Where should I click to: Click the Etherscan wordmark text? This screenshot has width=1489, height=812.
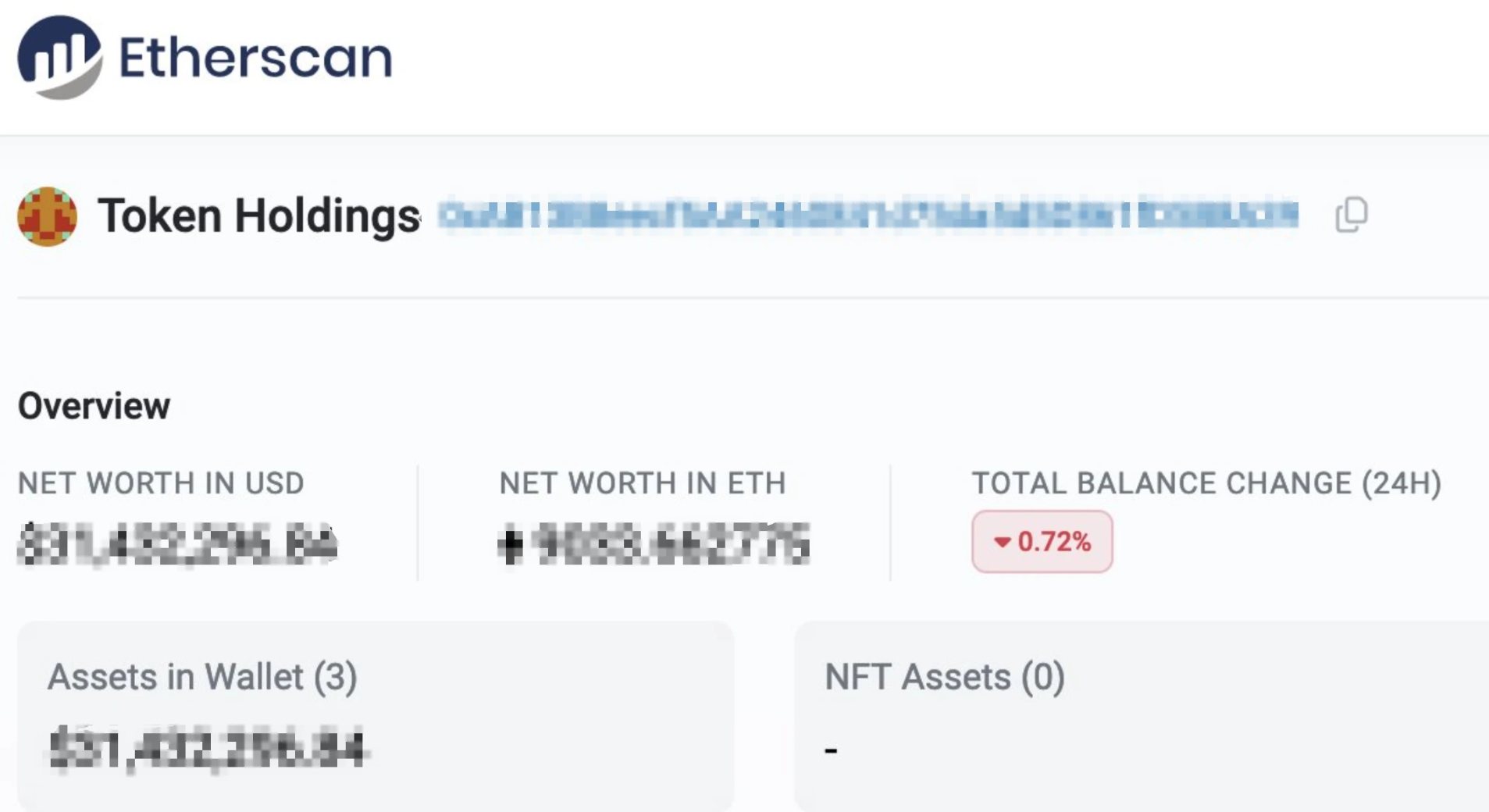tap(255, 58)
